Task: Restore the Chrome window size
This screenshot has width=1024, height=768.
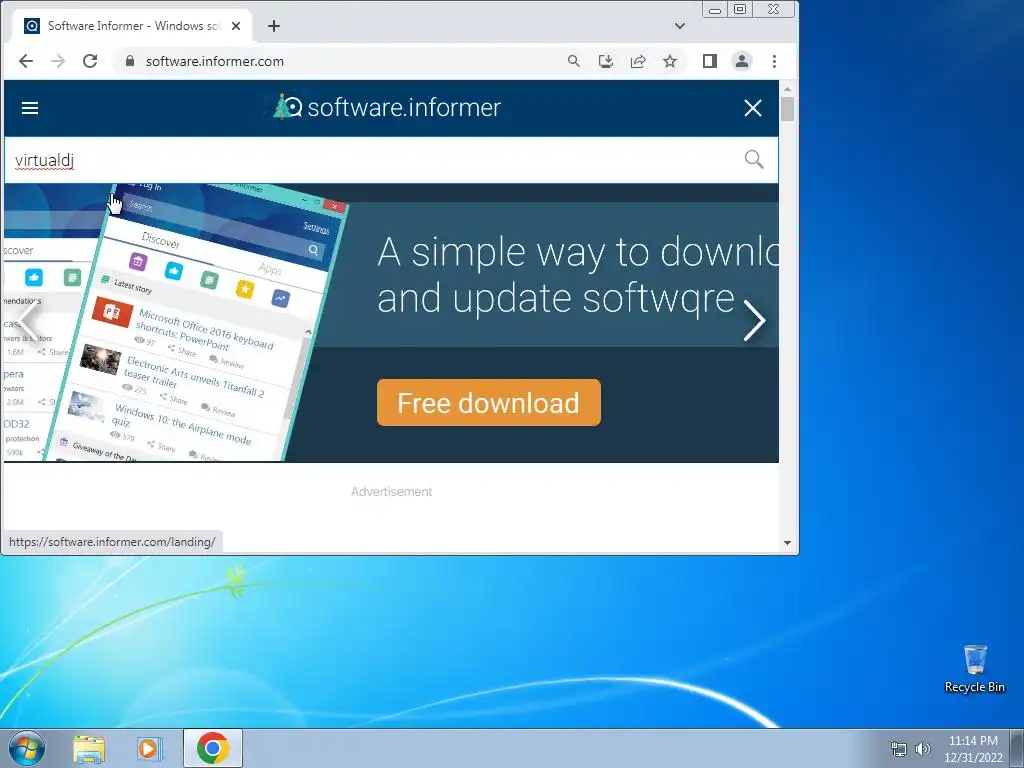Action: 740,9
